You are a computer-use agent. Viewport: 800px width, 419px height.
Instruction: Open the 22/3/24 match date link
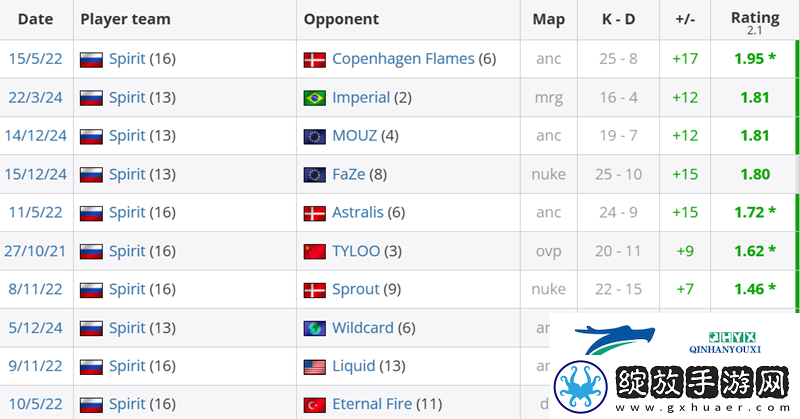pyautogui.click(x=35, y=97)
